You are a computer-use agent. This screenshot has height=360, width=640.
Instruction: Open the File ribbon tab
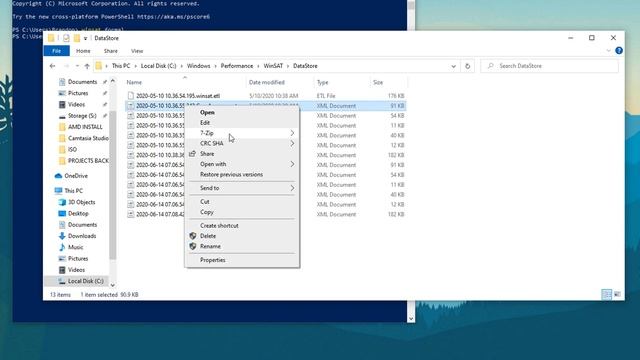[x=56, y=51]
